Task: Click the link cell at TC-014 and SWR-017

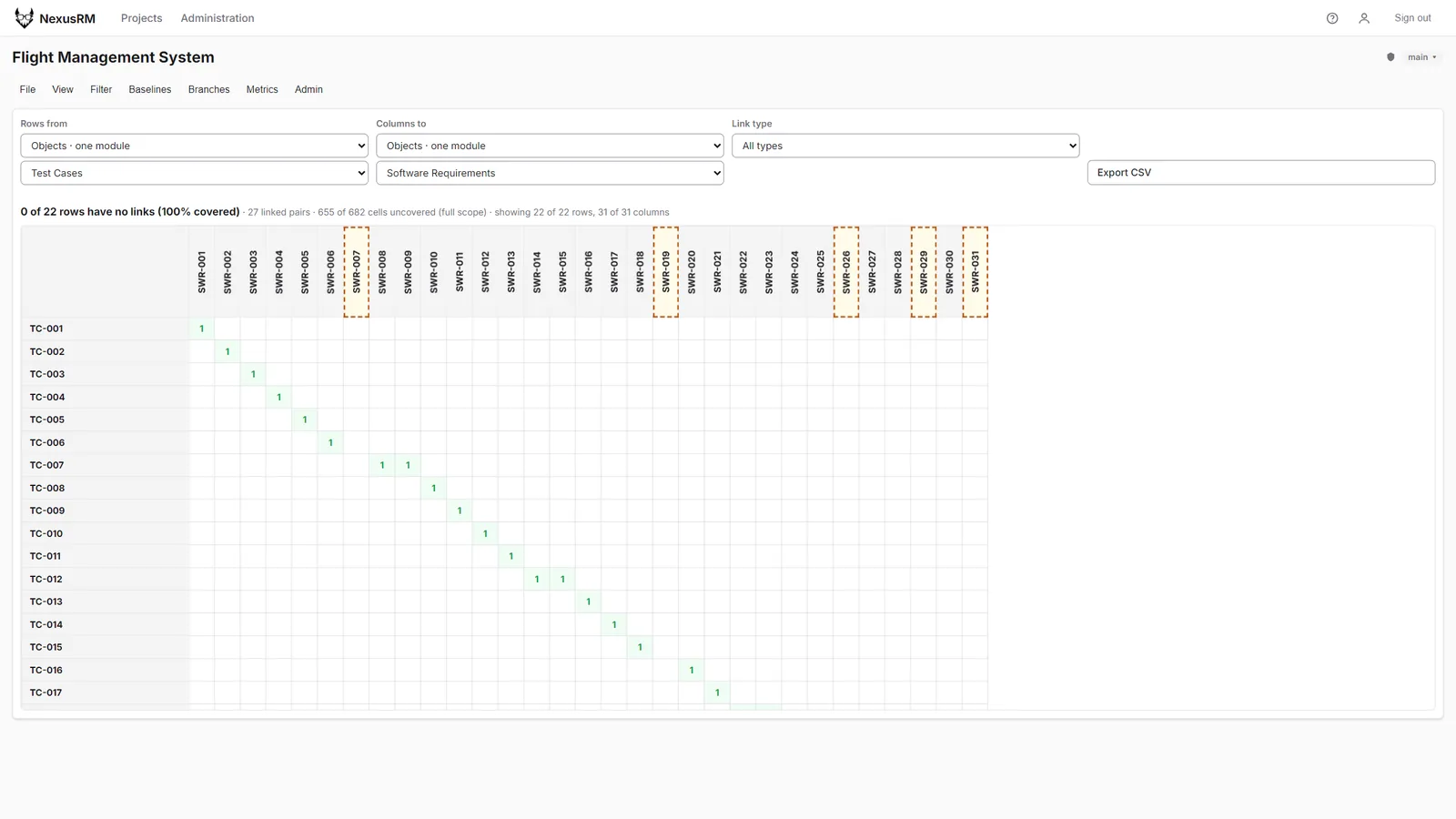Action: point(614,624)
